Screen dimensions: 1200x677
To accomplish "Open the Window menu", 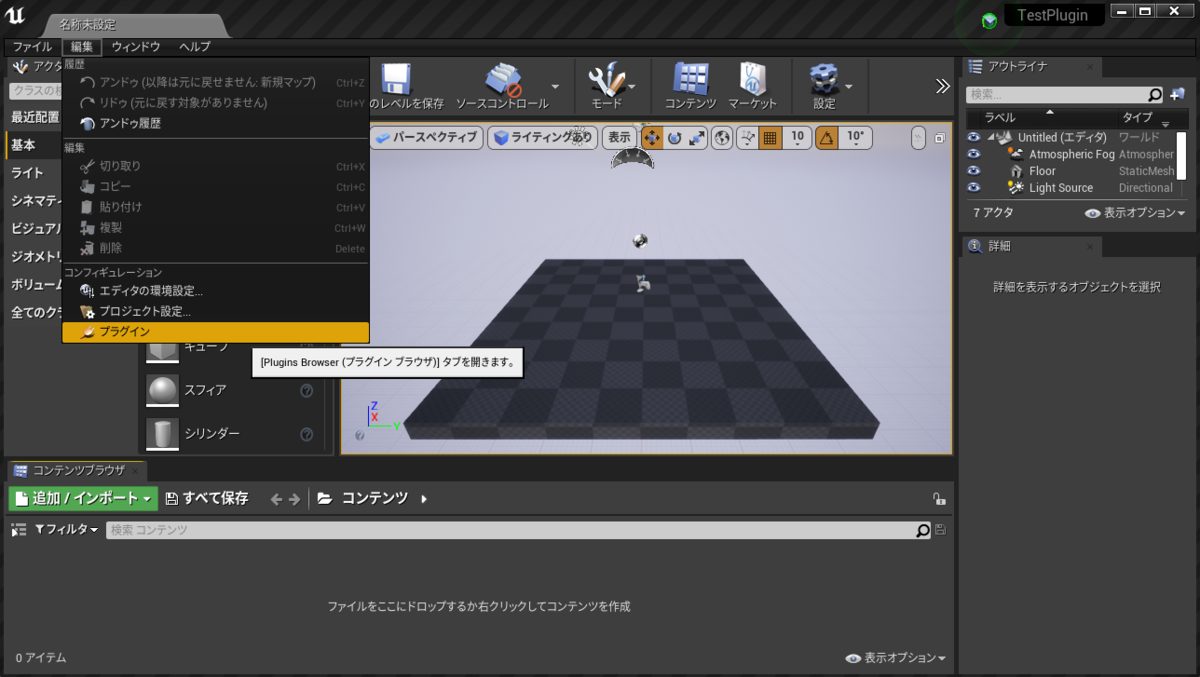I will click(x=136, y=47).
